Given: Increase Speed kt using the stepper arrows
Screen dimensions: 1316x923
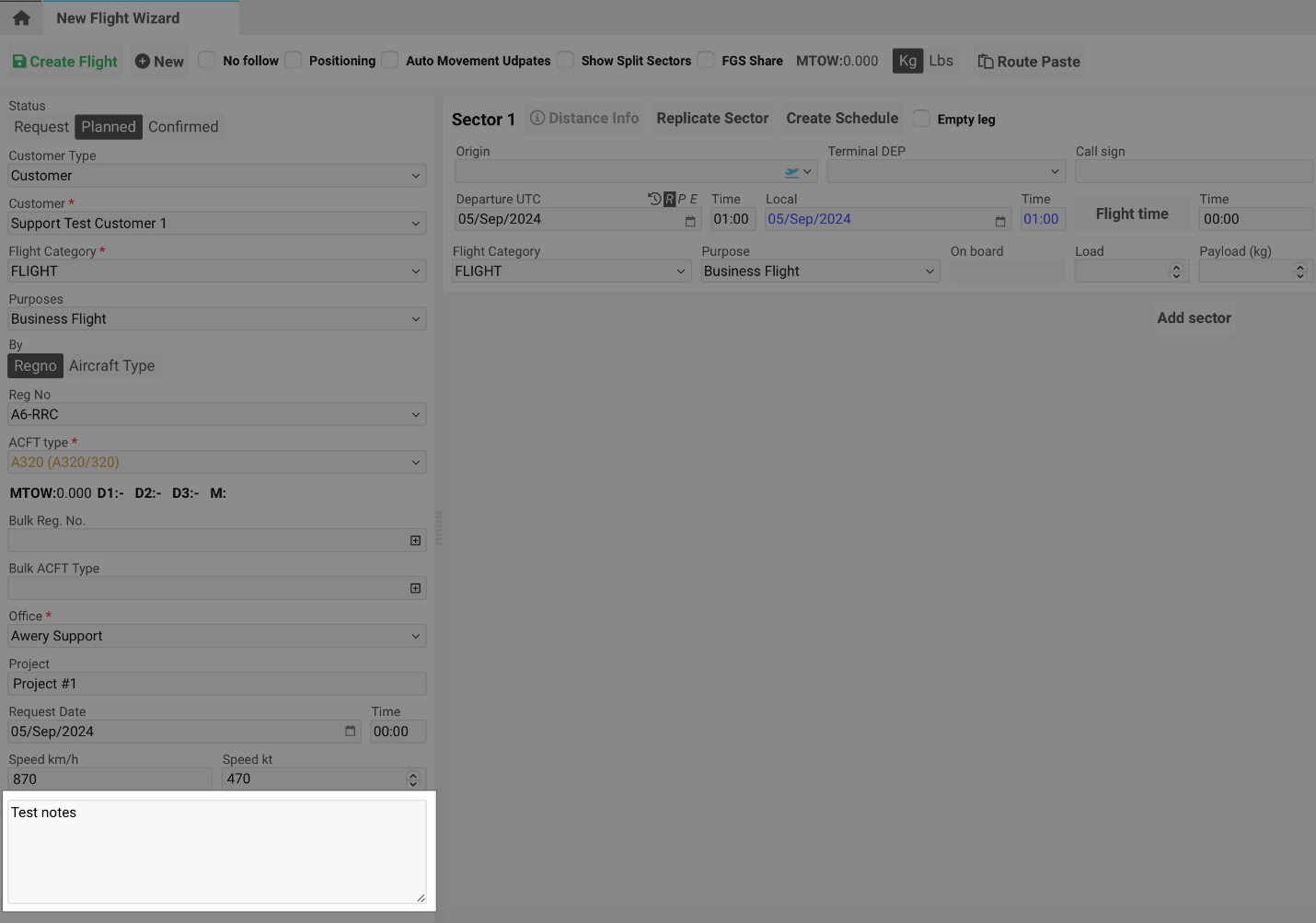Looking at the screenshot, I should [x=413, y=779].
